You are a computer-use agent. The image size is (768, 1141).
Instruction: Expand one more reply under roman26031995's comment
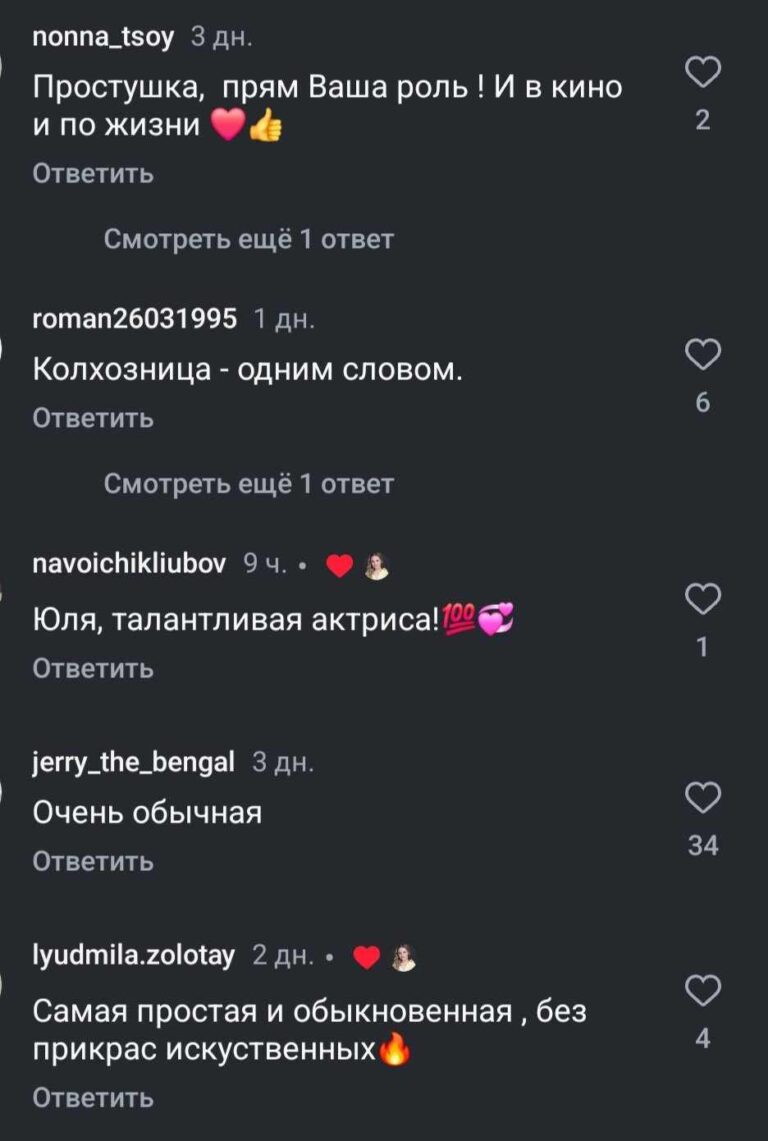click(x=249, y=485)
